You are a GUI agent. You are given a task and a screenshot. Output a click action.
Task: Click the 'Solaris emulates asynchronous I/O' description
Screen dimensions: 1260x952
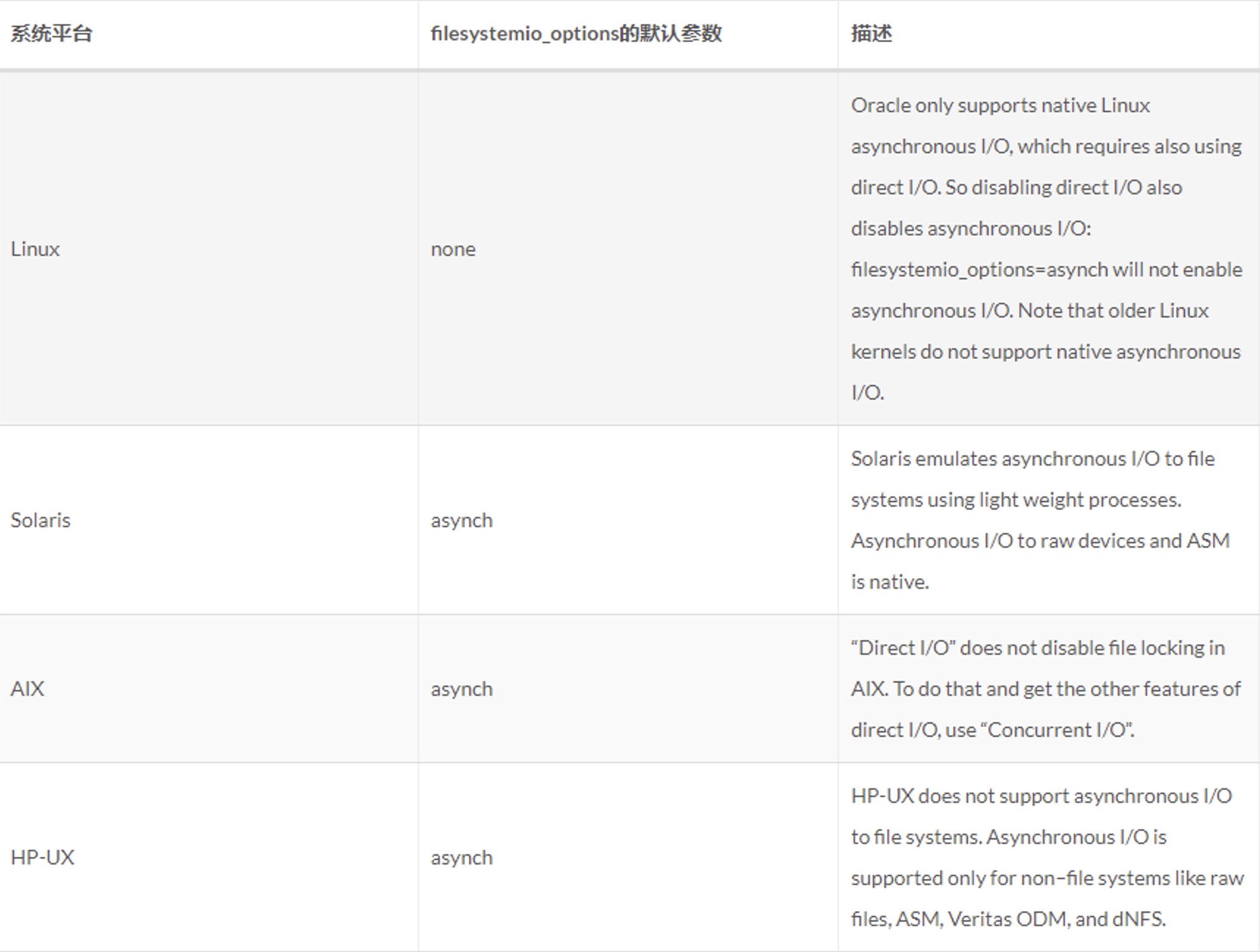(x=1040, y=520)
